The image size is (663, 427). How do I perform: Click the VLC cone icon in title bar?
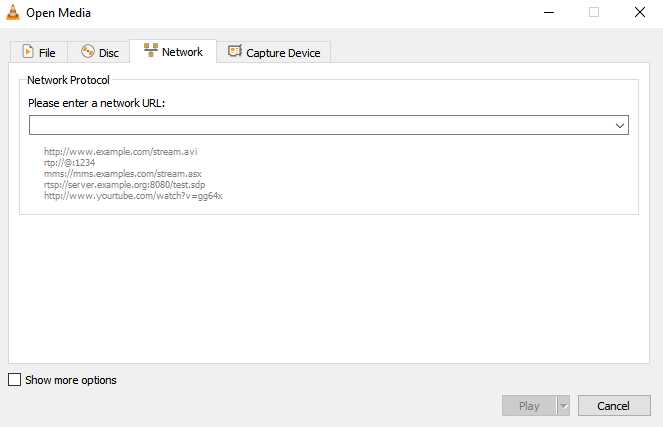pos(13,12)
